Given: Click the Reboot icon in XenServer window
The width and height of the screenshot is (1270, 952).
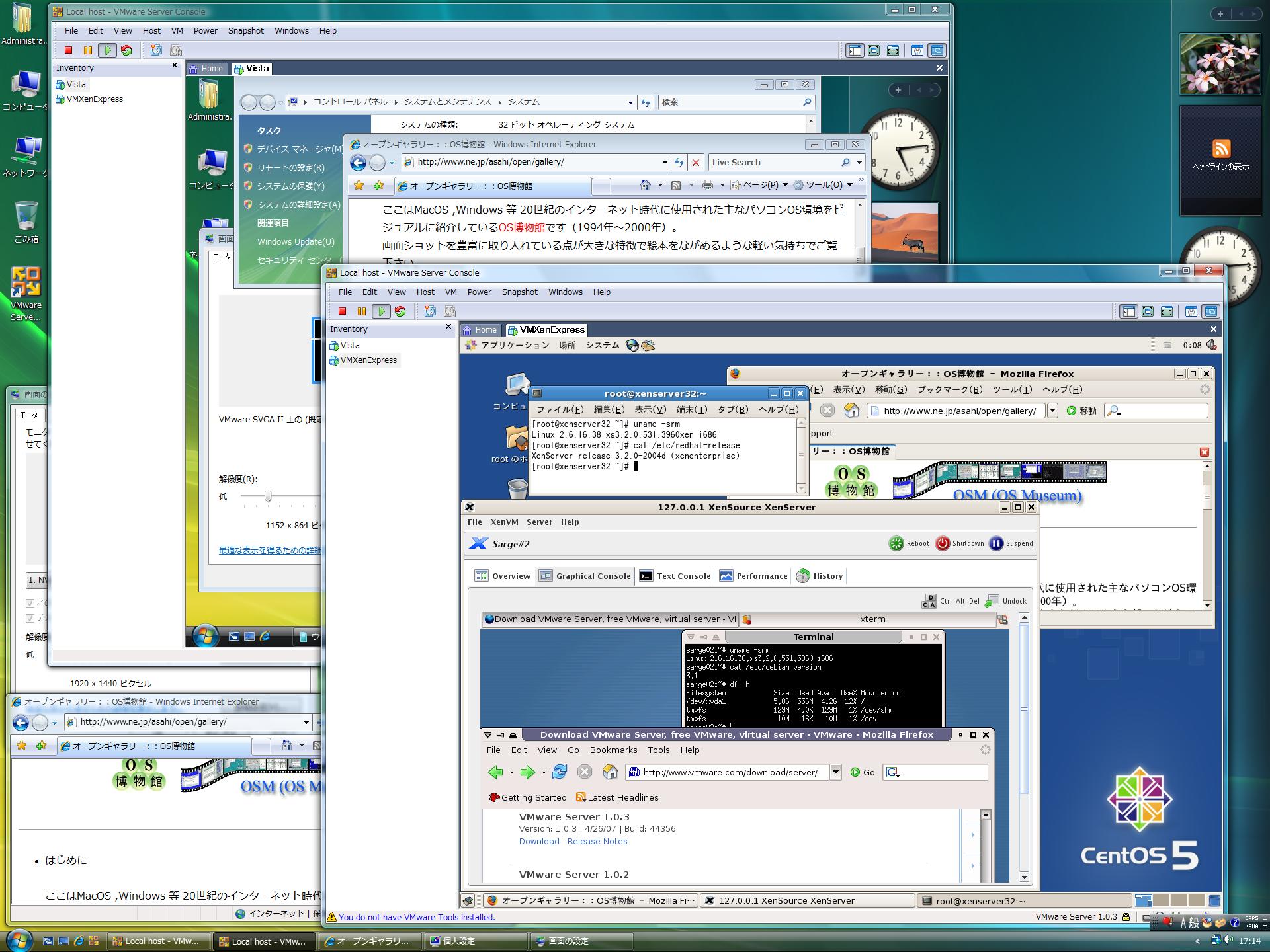Looking at the screenshot, I should click(896, 543).
